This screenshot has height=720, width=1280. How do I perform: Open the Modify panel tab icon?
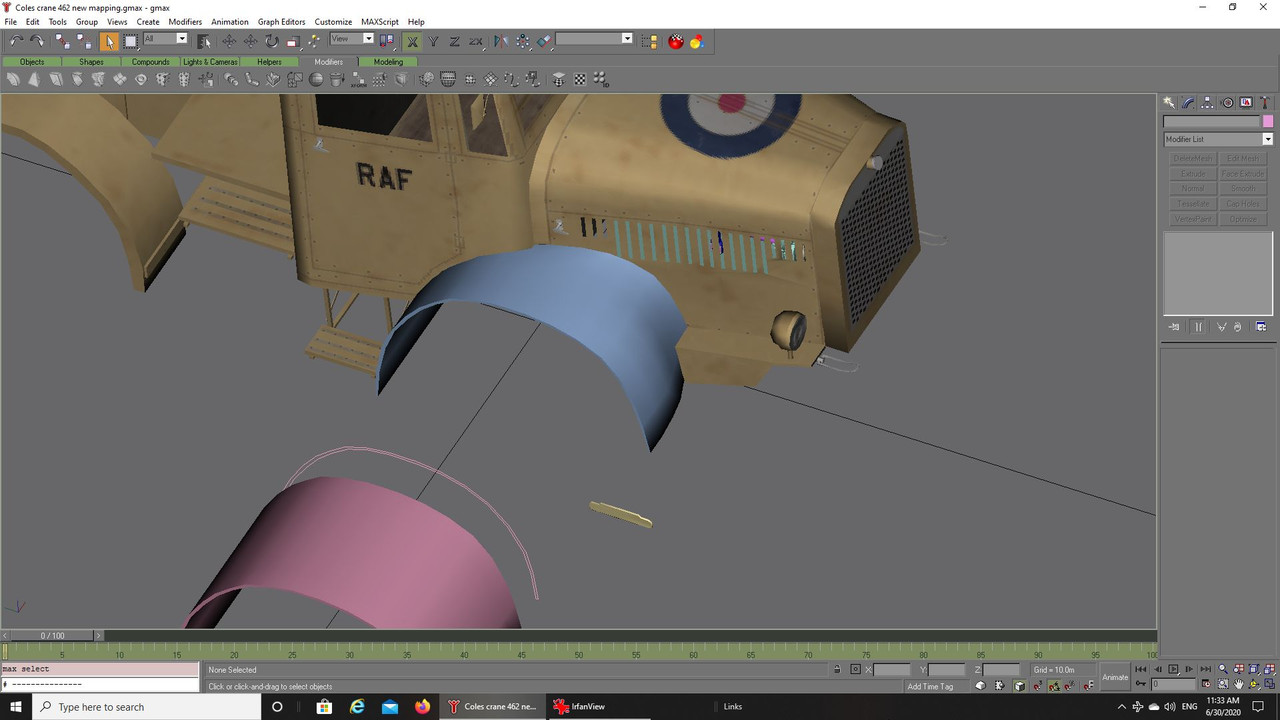(1188, 103)
